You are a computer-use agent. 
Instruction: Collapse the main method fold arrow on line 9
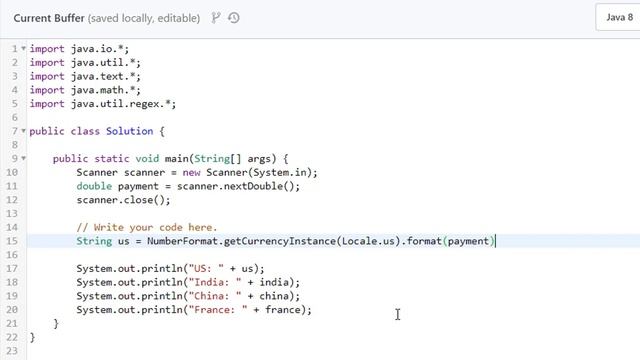[23, 158]
